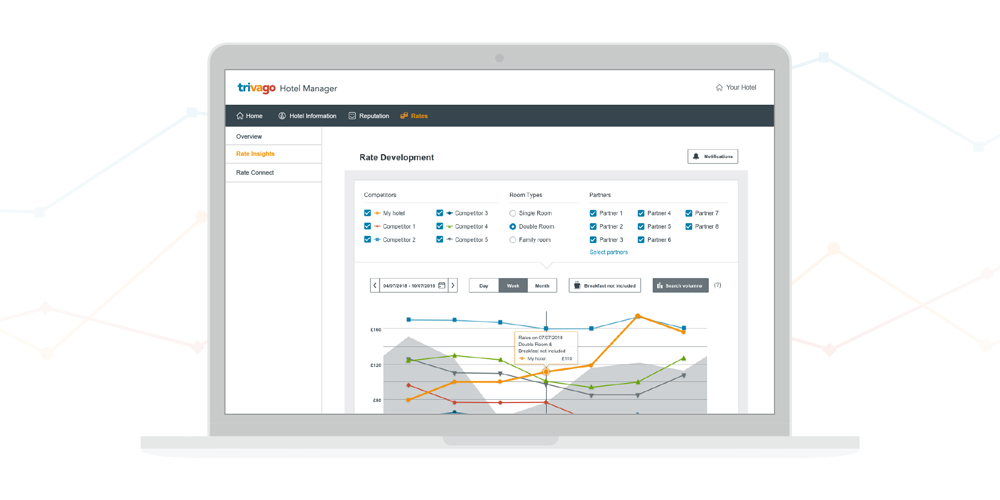Click the Select partners link

tap(608, 253)
